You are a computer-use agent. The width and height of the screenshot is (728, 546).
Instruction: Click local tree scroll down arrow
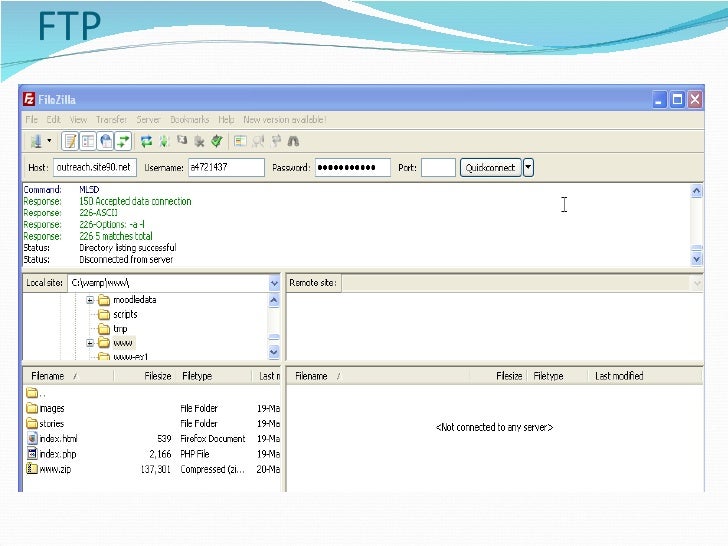click(x=274, y=352)
